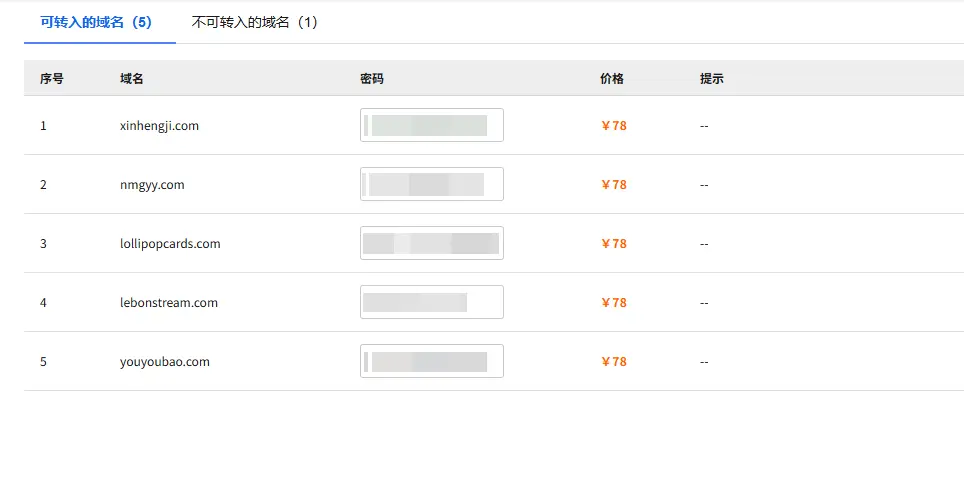Click the lollipopcards.com domain entry
Screen dimensions: 964x482
point(170,243)
